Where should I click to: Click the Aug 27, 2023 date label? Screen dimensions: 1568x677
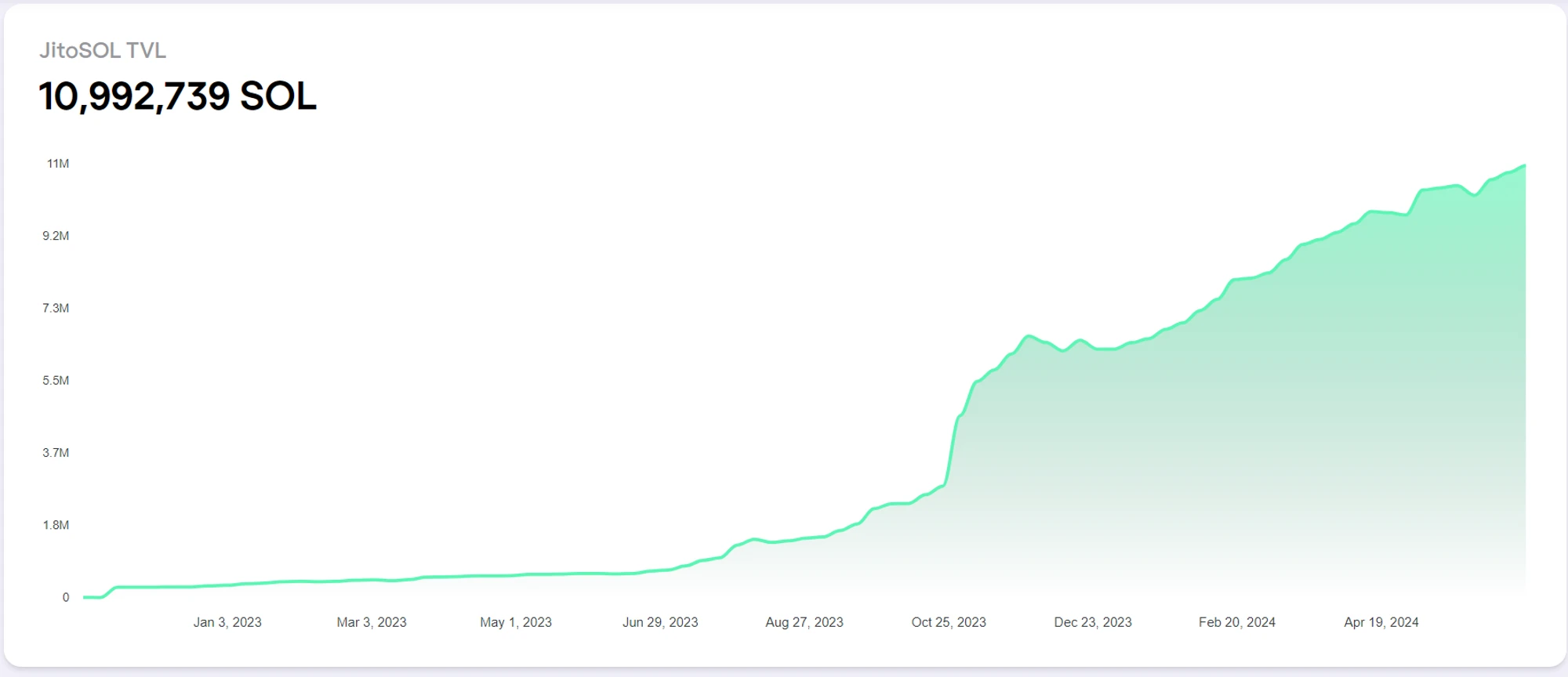point(804,622)
